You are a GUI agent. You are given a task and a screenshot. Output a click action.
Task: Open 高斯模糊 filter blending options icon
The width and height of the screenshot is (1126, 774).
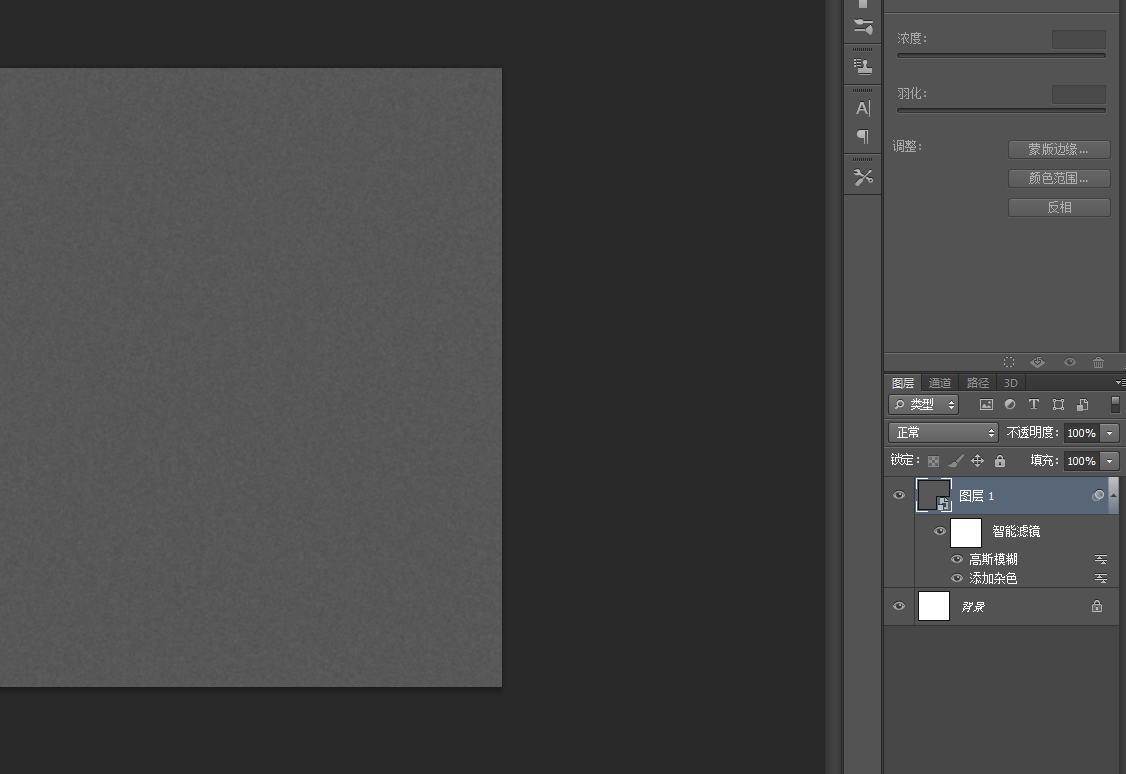(x=1100, y=559)
